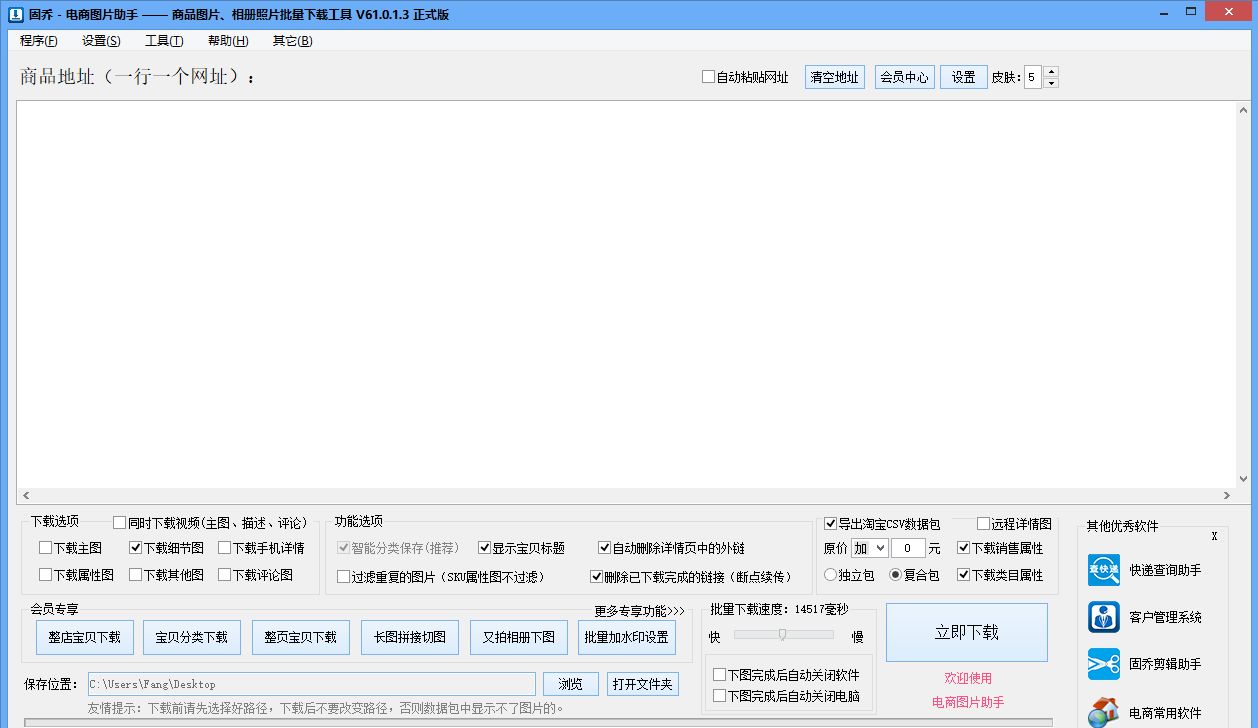
Task: Click the up arrow on the 皮肤 skin stepper
Action: [x=1050, y=70]
